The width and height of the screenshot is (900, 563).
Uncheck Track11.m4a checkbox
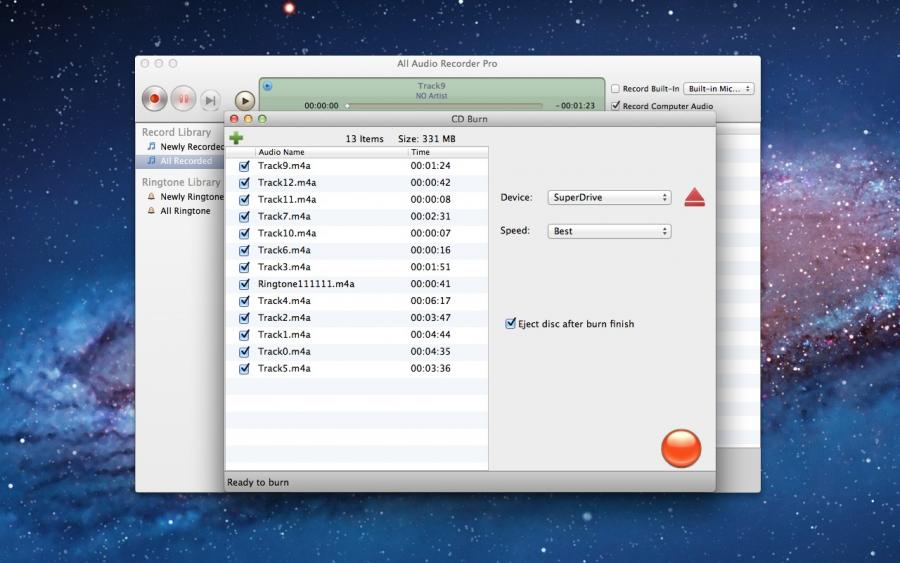click(x=245, y=200)
